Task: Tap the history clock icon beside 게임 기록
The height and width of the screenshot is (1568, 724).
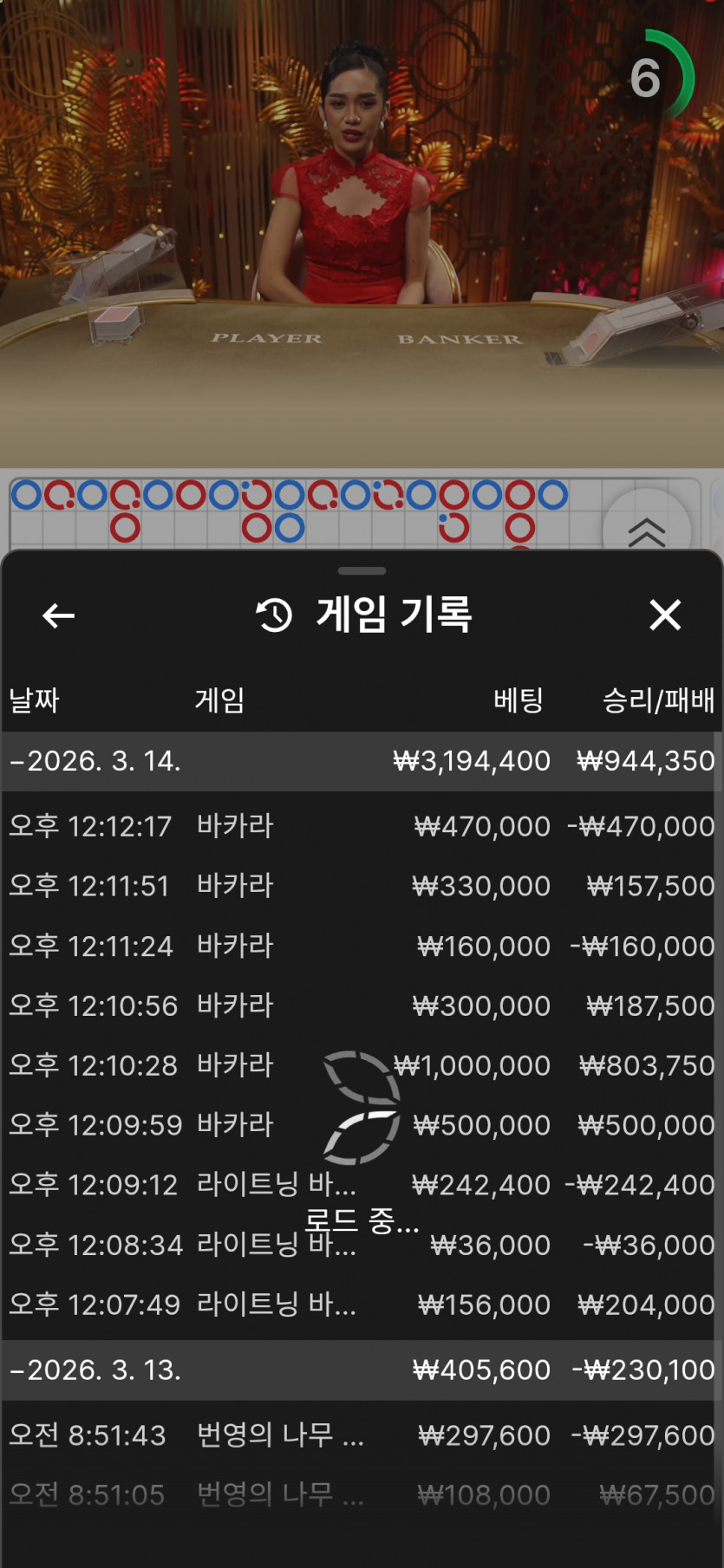Action: coord(274,615)
